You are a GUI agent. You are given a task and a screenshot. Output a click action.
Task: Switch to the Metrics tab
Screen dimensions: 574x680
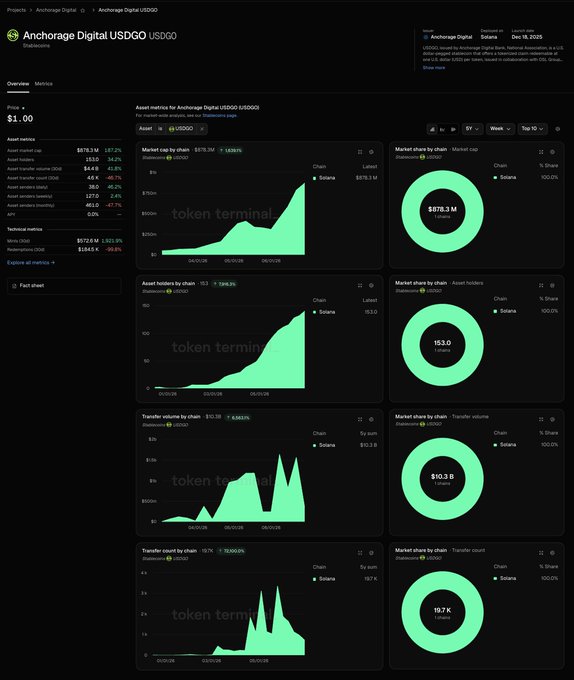(43, 84)
